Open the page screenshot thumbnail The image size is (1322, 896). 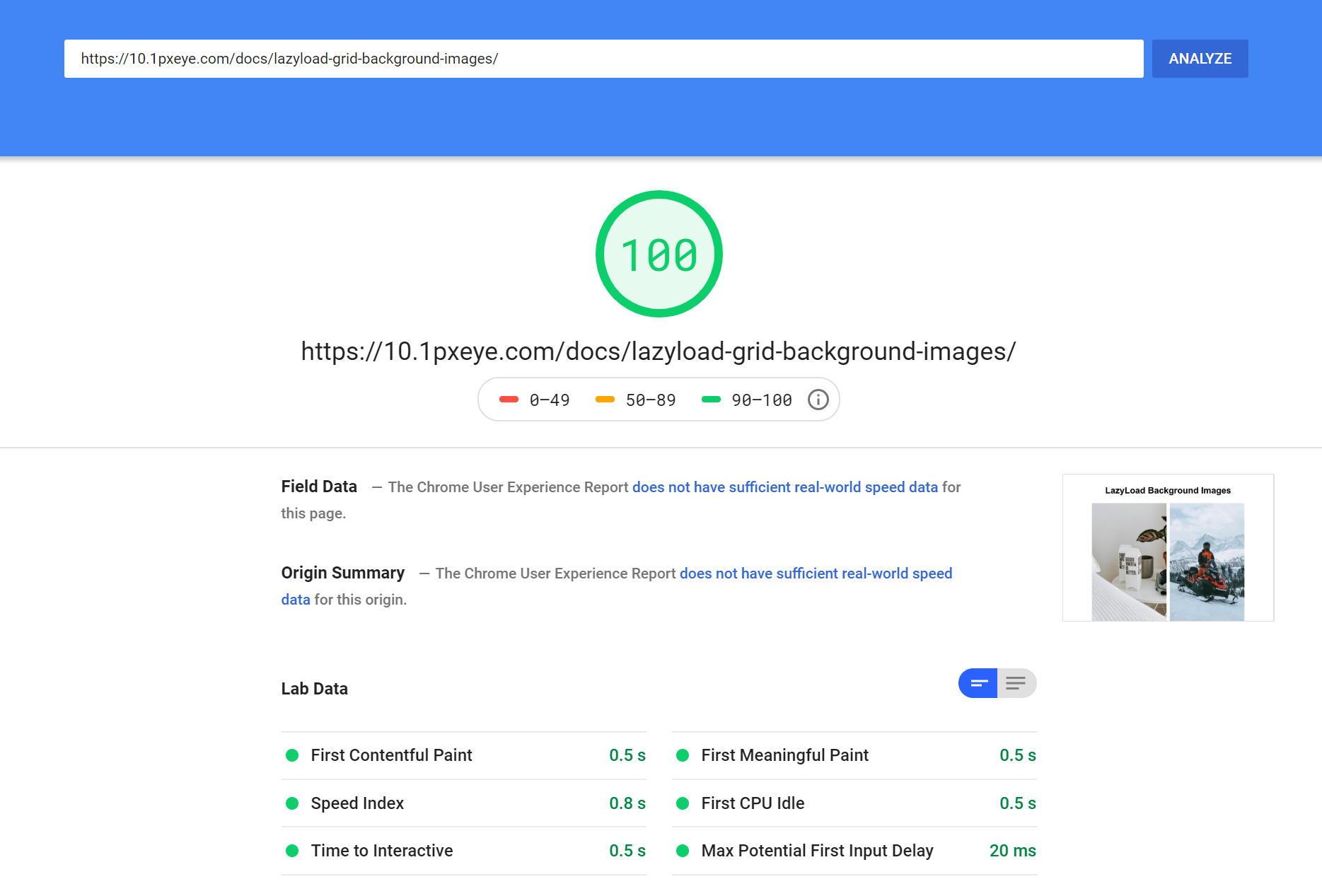pos(1167,548)
